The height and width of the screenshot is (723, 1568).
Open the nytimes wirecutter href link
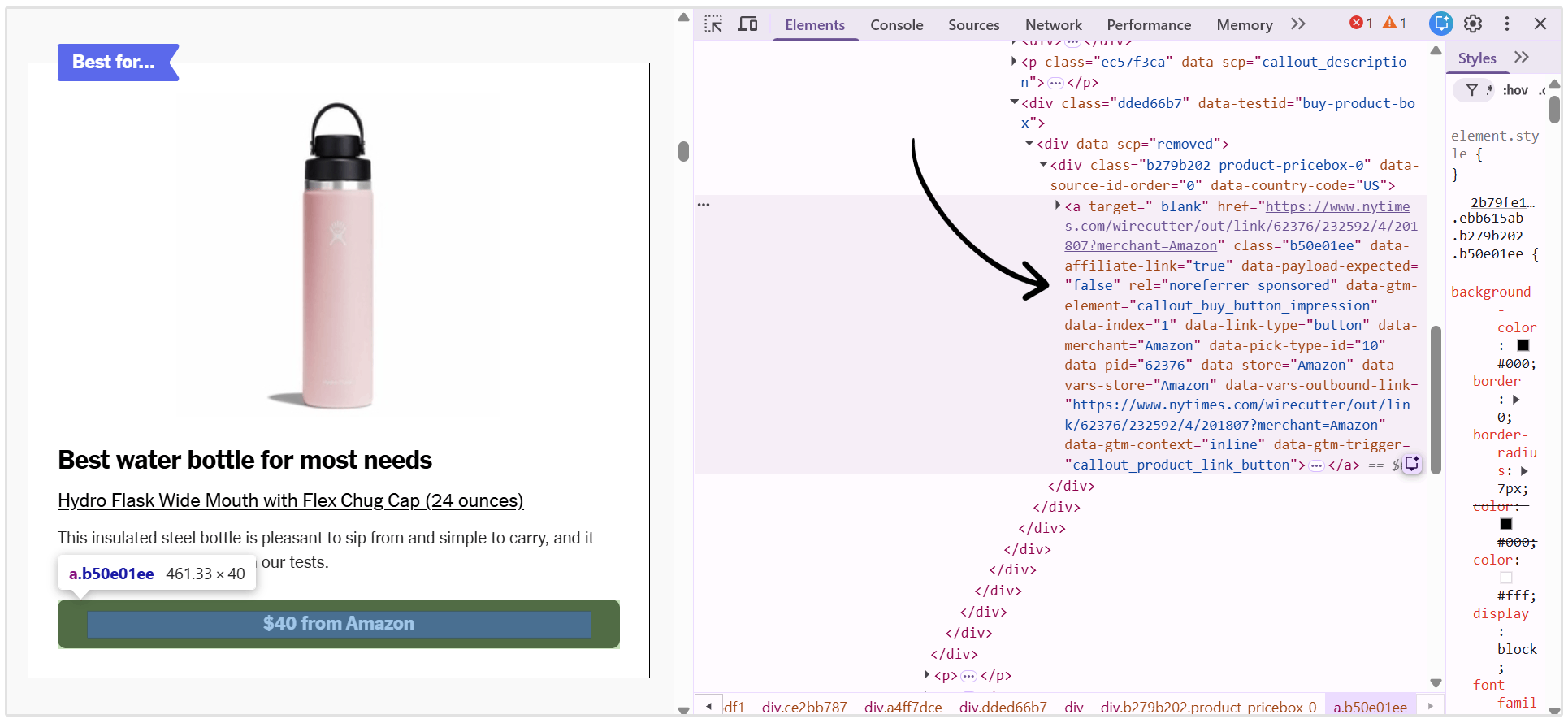click(x=1241, y=226)
